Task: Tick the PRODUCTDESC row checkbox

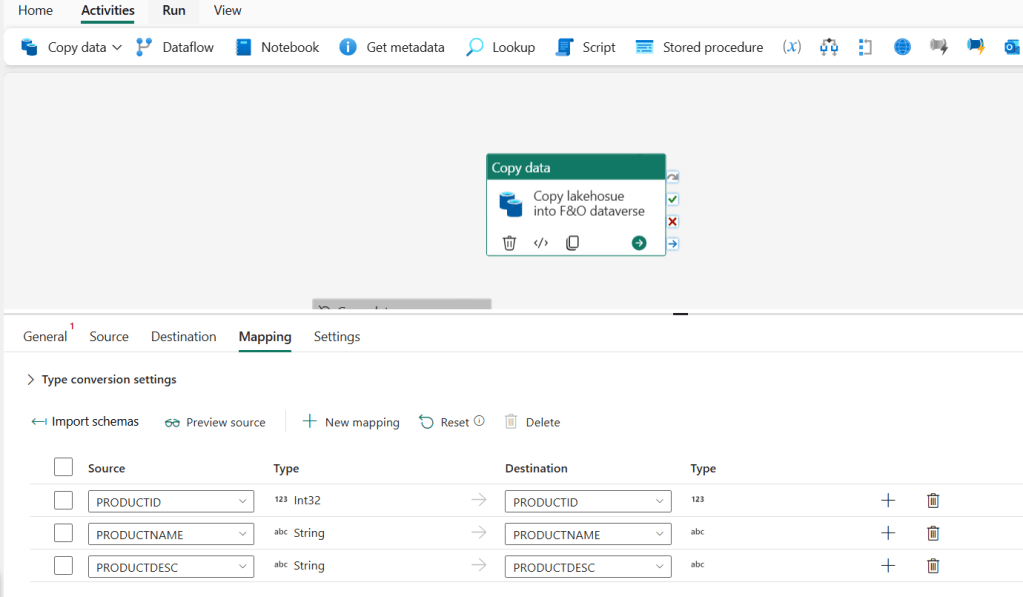Action: click(63, 566)
